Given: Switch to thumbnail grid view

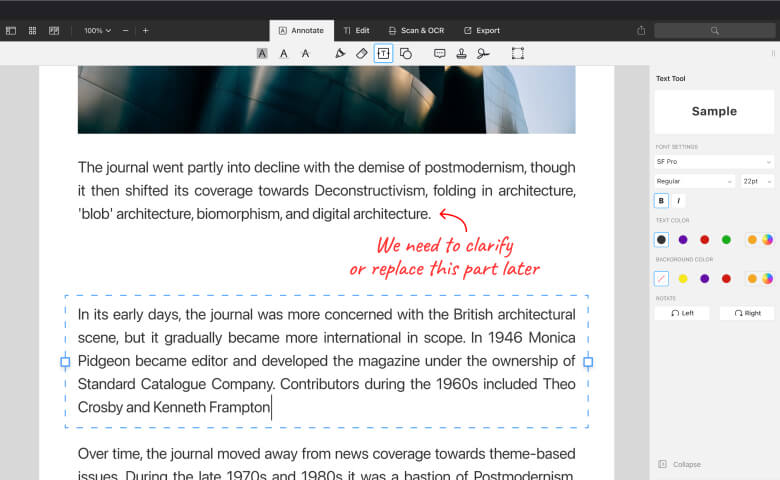Looking at the screenshot, I should pyautogui.click(x=32, y=30).
